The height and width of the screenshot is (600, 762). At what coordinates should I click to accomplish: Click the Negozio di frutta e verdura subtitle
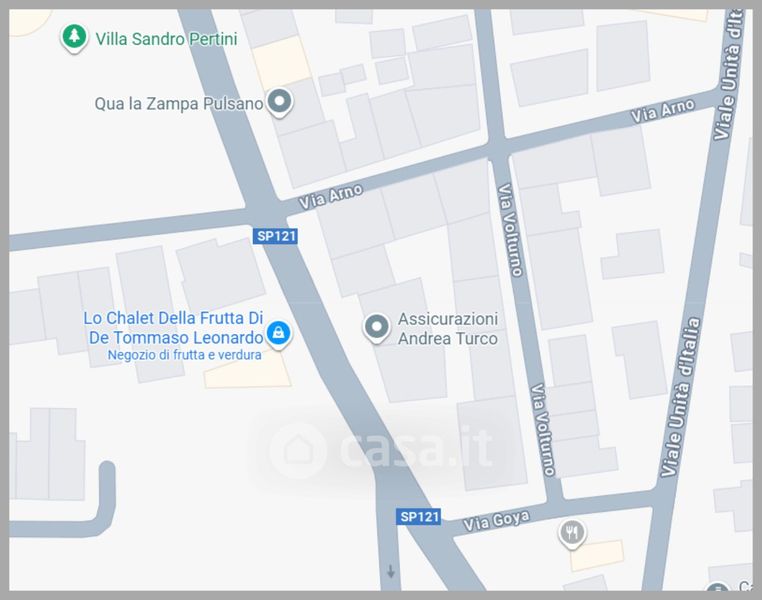click(185, 355)
